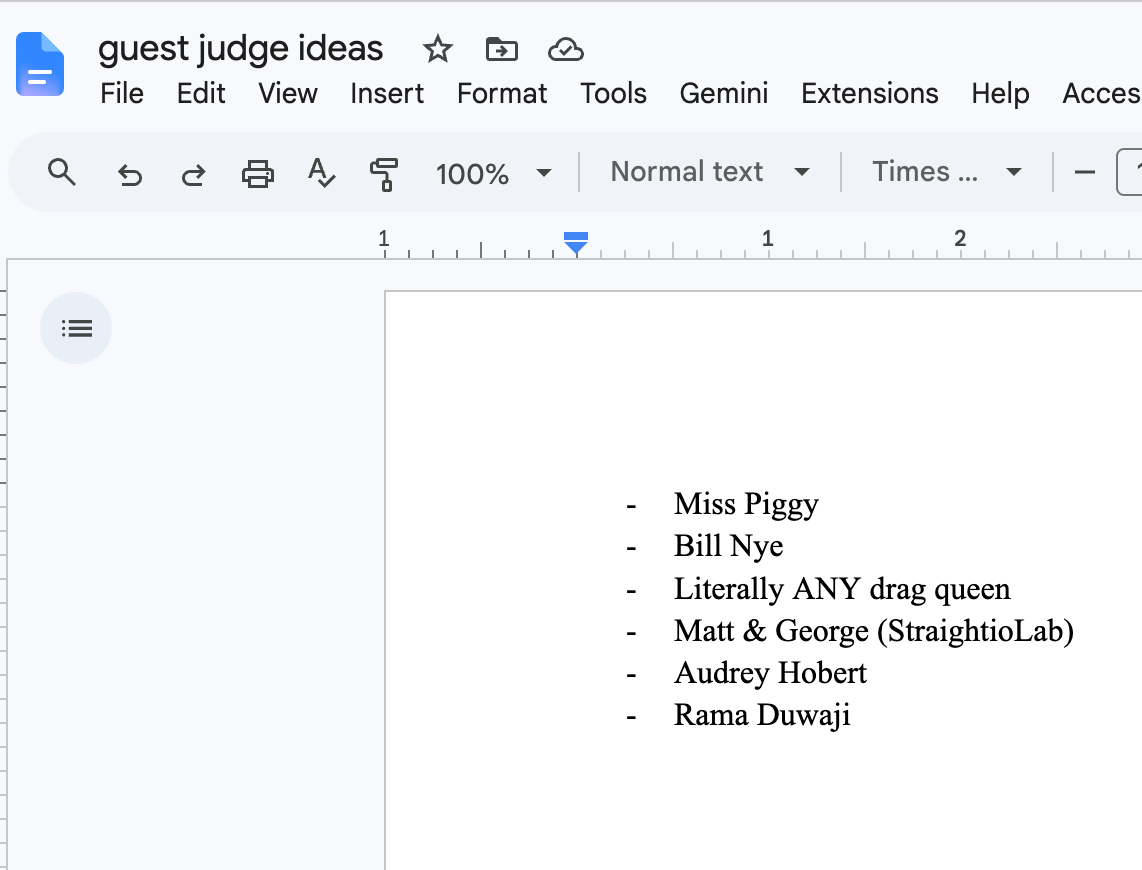Image resolution: width=1142 pixels, height=870 pixels.
Task: Open the Edit menu
Action: [201, 94]
